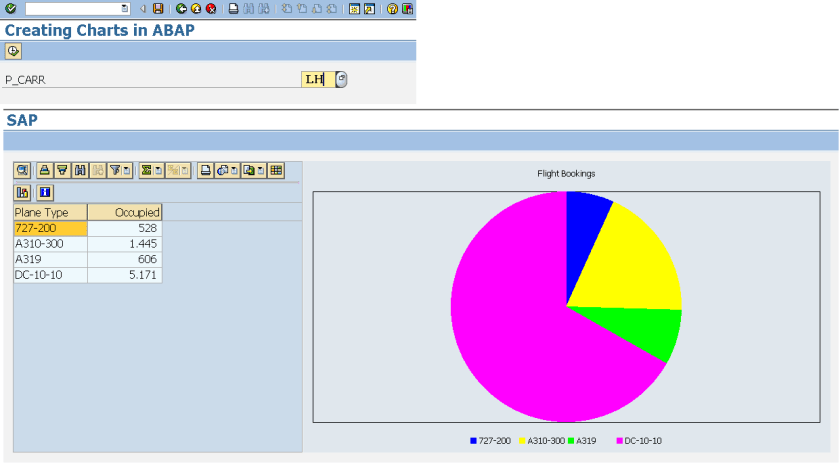Open the ALV Views dropdown arrow

(x=235, y=170)
